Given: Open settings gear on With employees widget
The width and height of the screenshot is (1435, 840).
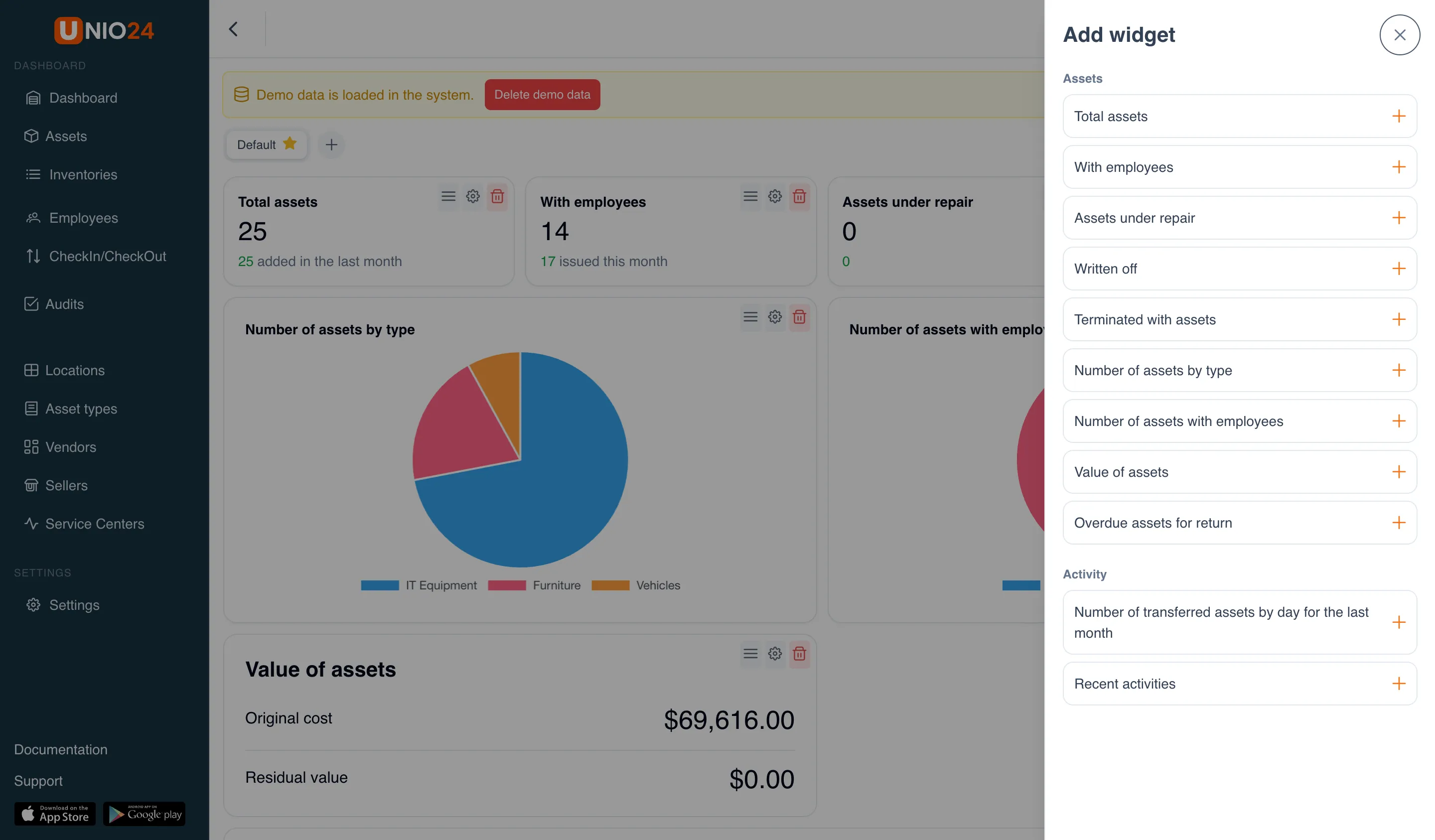Looking at the screenshot, I should 775,196.
